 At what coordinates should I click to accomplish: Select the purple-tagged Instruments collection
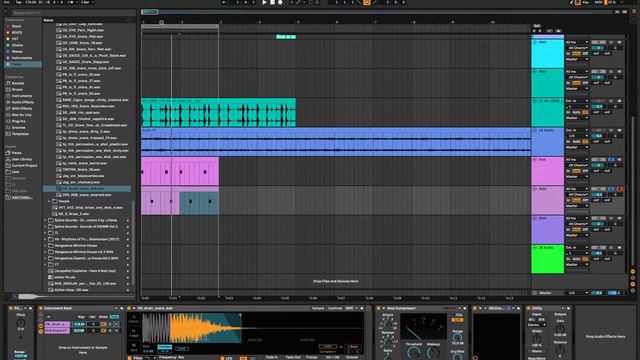point(22,58)
